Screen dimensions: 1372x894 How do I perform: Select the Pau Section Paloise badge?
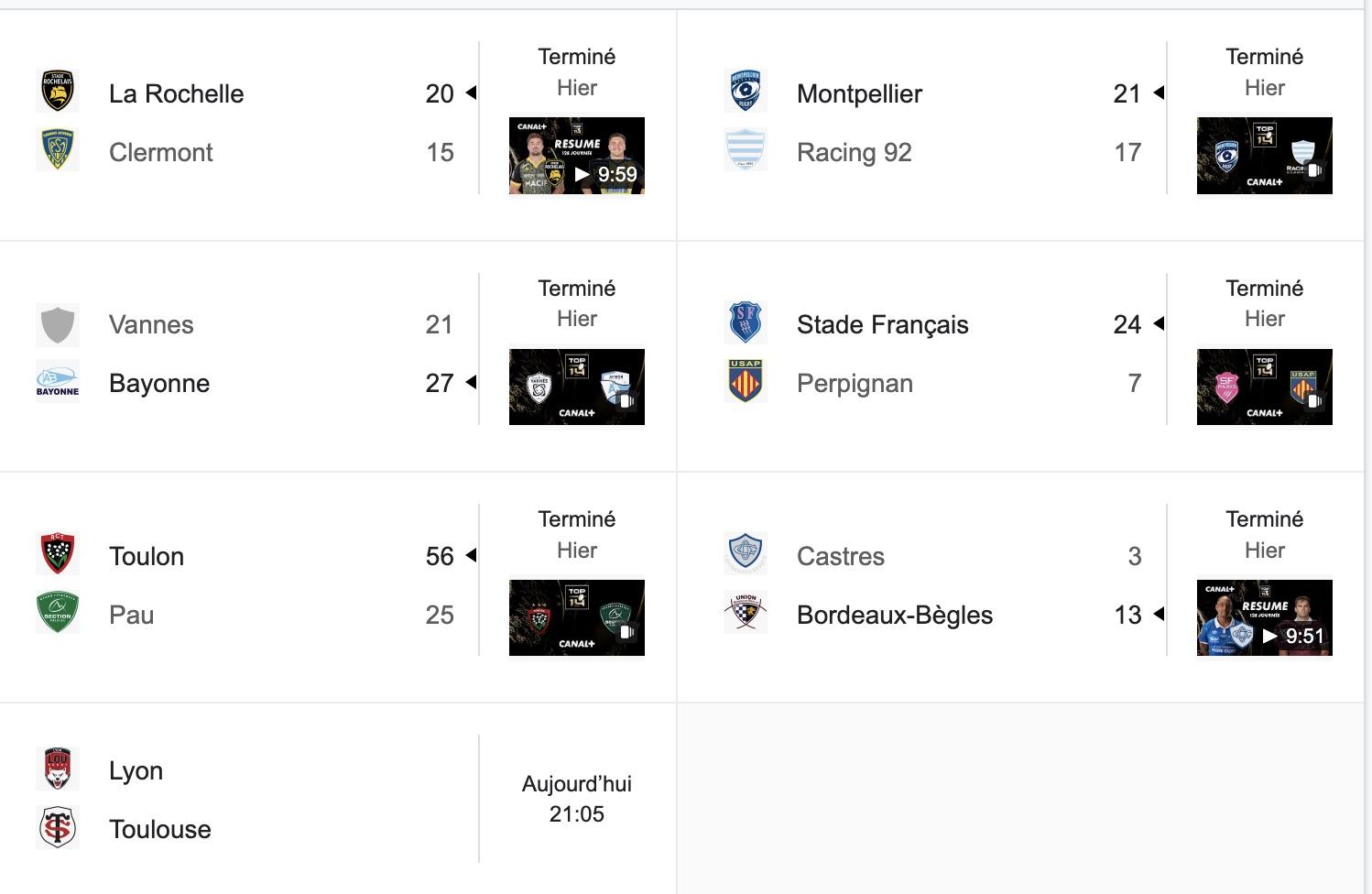coord(58,613)
